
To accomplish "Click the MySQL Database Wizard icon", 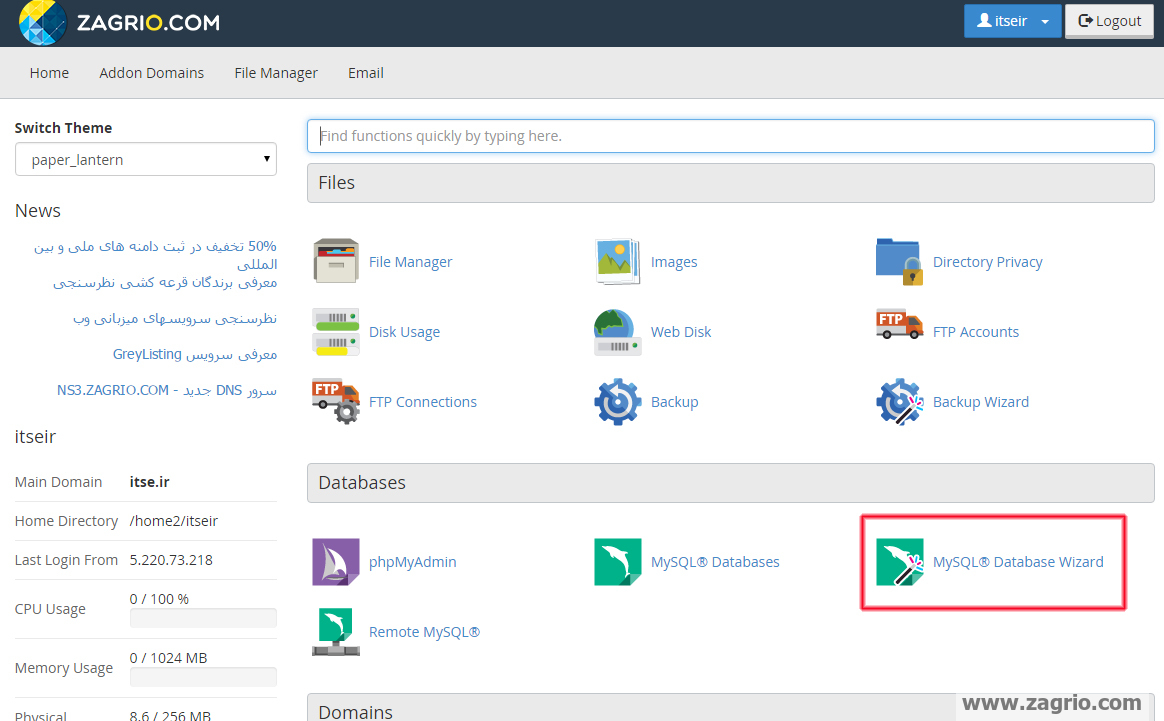I will pyautogui.click(x=900, y=562).
